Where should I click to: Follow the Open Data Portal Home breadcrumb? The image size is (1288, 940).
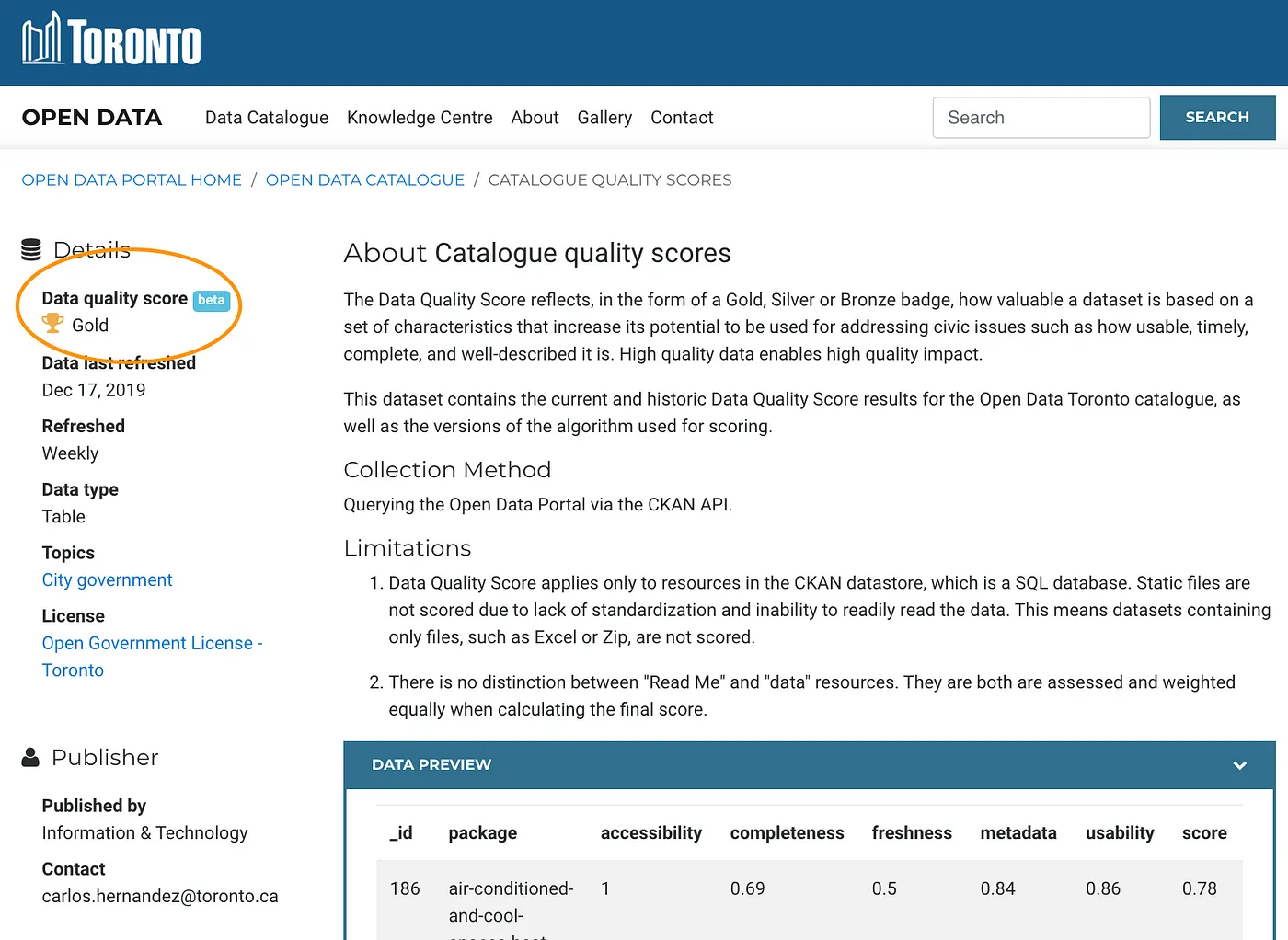(x=132, y=180)
